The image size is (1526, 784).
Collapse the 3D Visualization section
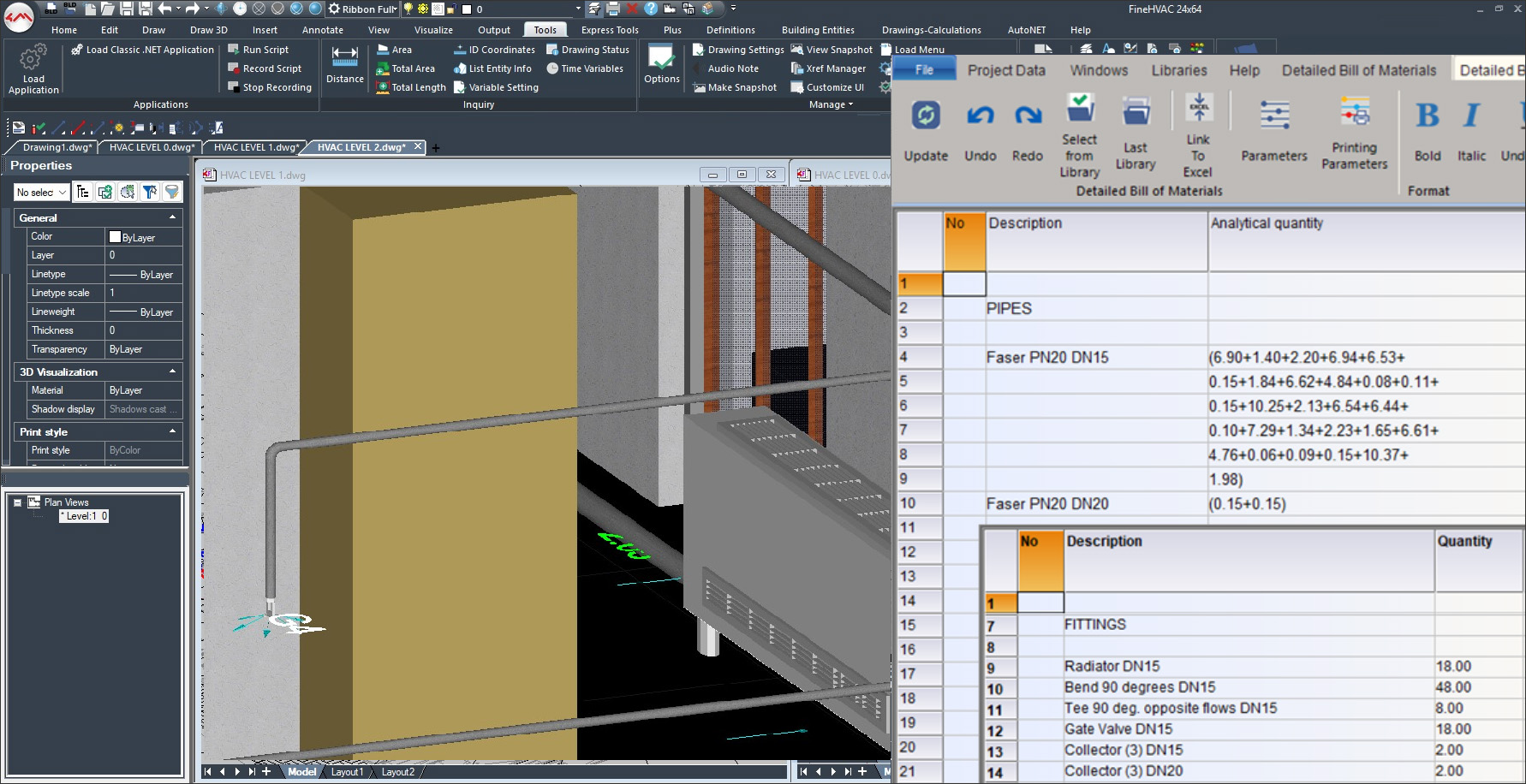tap(172, 371)
